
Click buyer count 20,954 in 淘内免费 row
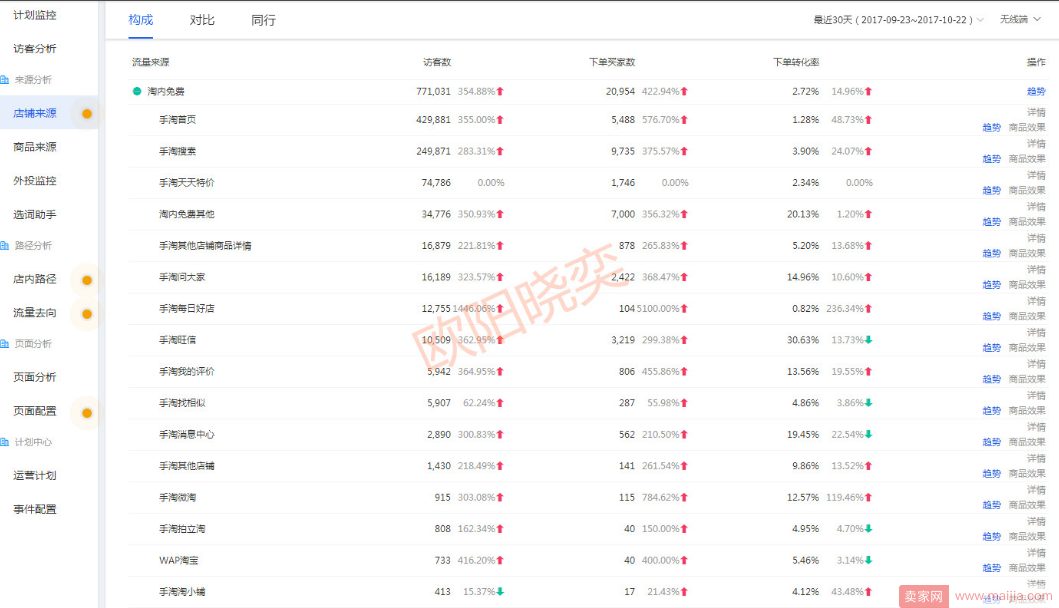620,91
